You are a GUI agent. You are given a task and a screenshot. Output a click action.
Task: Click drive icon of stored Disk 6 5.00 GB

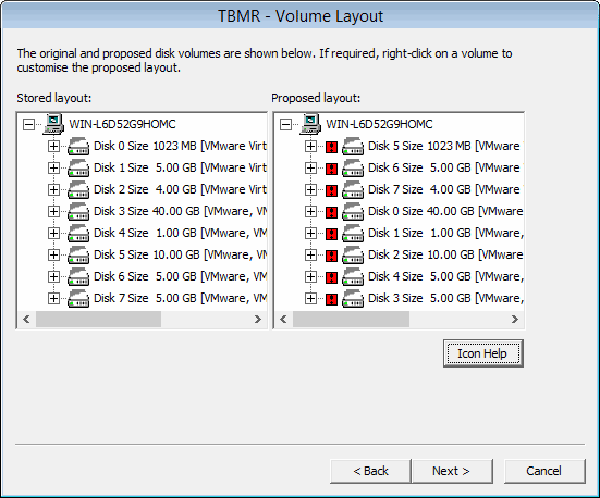point(78,277)
